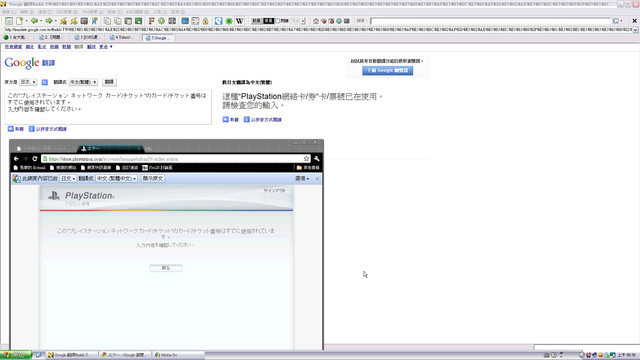Image resolution: width=640 pixels, height=360 pixels.
Task: Click the taskbar clock
Action: click(x=627, y=355)
